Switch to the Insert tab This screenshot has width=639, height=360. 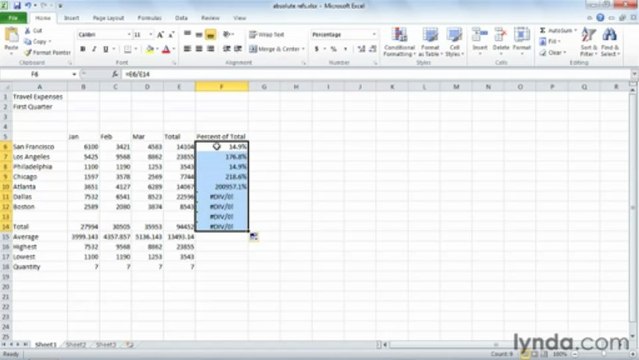pos(71,18)
